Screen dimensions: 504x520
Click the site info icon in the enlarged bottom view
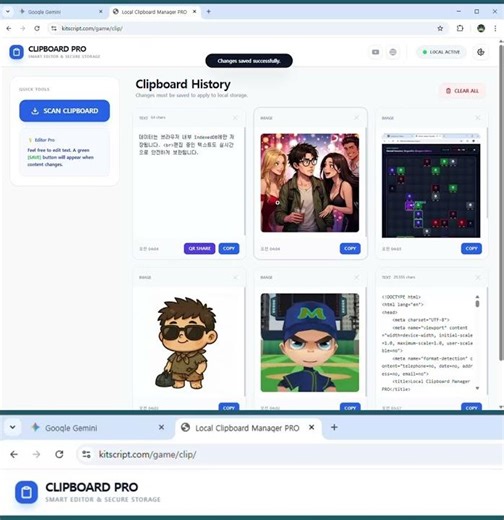pos(86,454)
